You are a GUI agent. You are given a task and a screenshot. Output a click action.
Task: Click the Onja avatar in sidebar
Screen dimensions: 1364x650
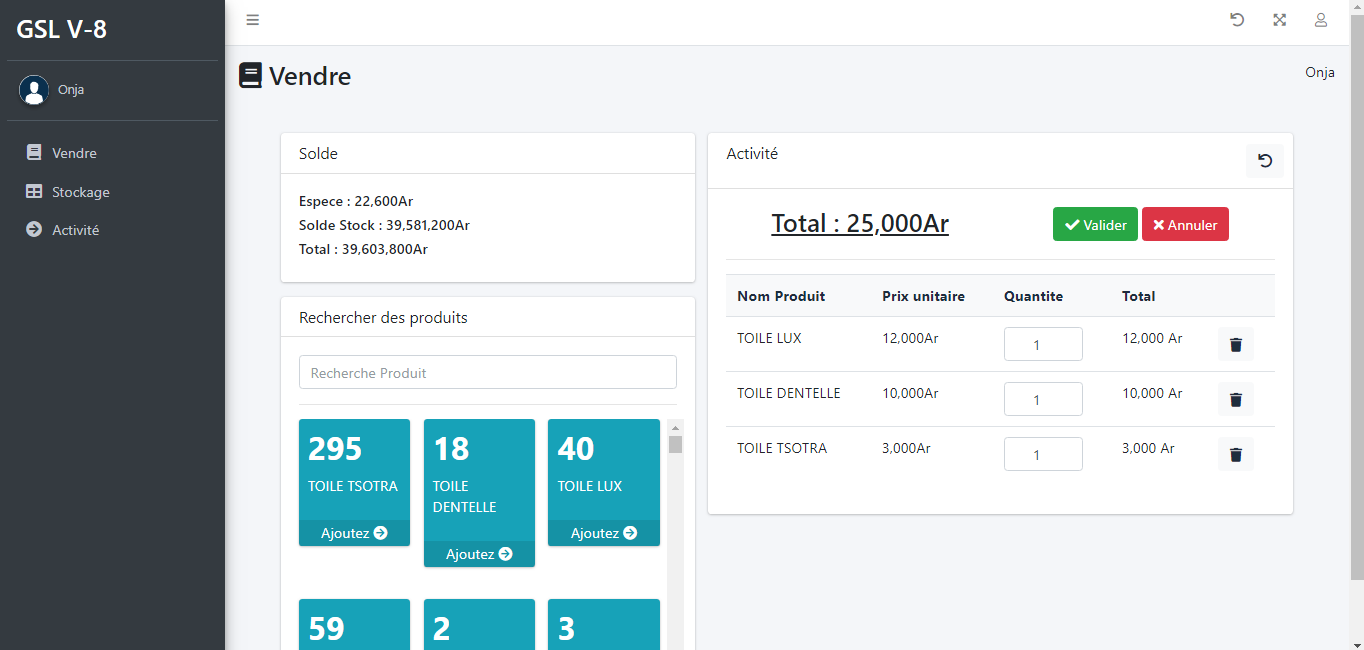[34, 90]
